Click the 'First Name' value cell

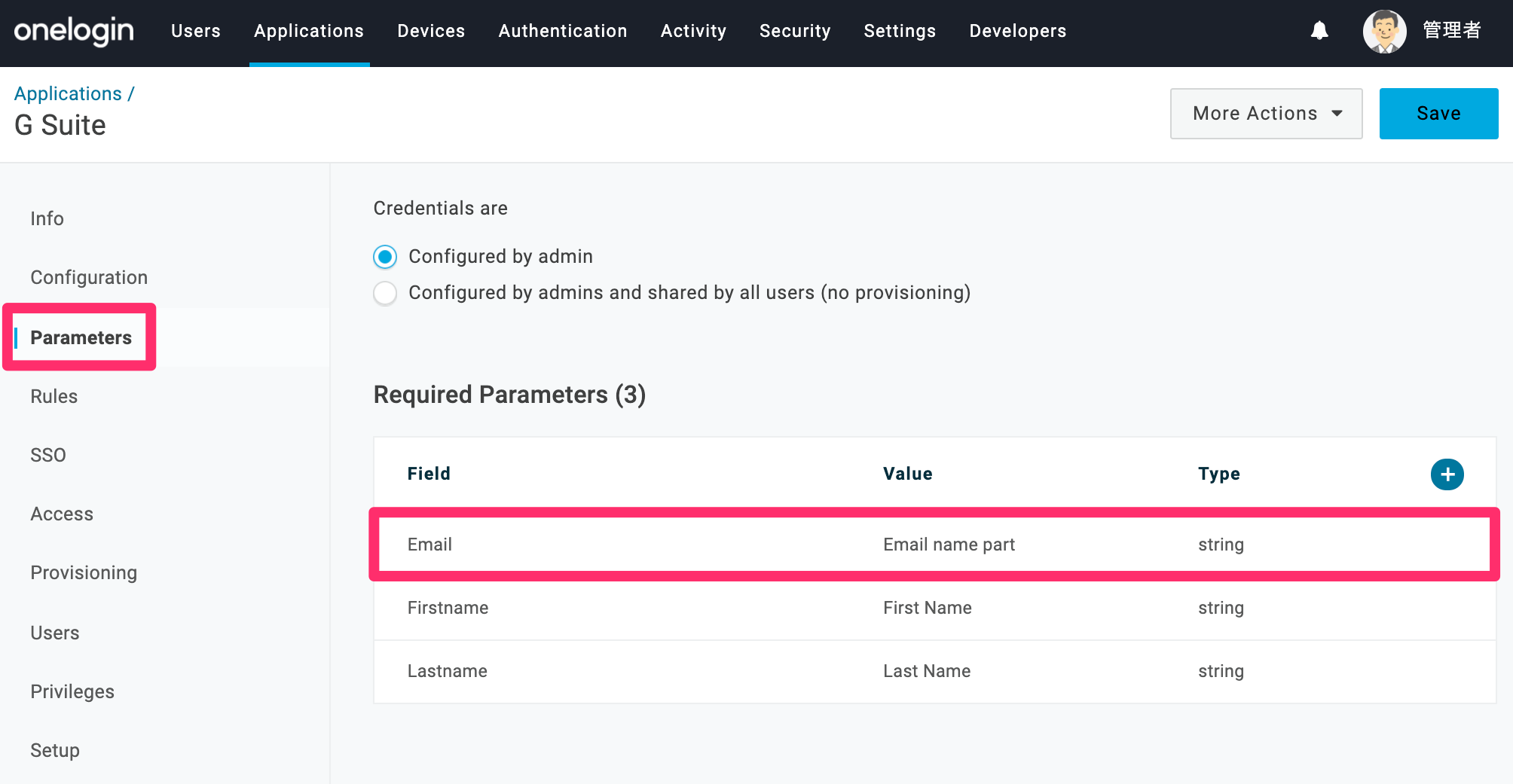click(927, 608)
